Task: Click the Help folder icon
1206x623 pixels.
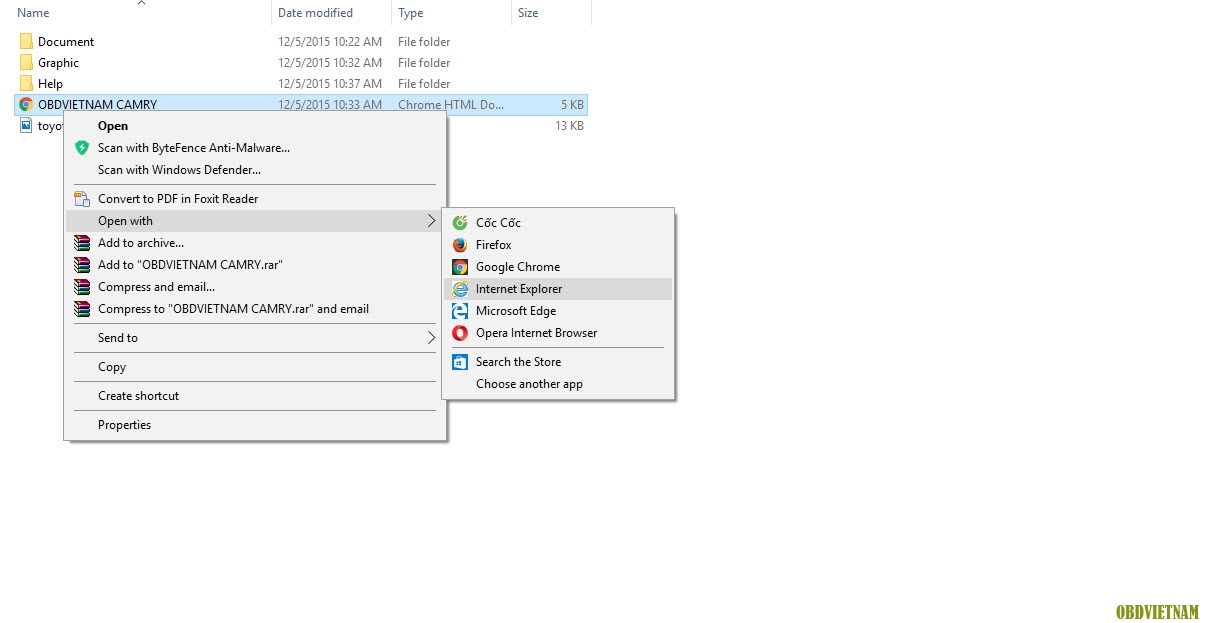Action: tap(26, 83)
